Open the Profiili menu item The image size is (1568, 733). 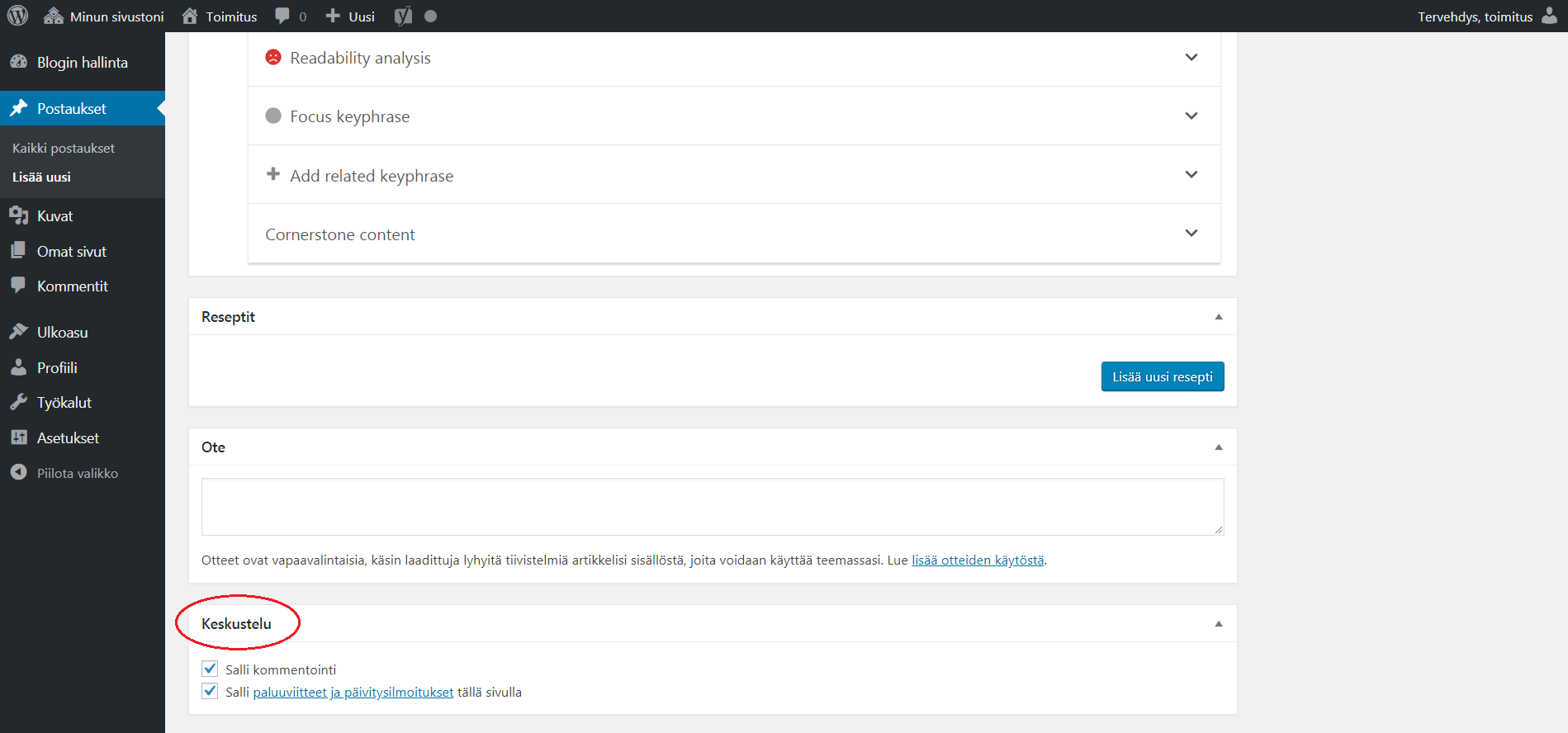coord(83,367)
